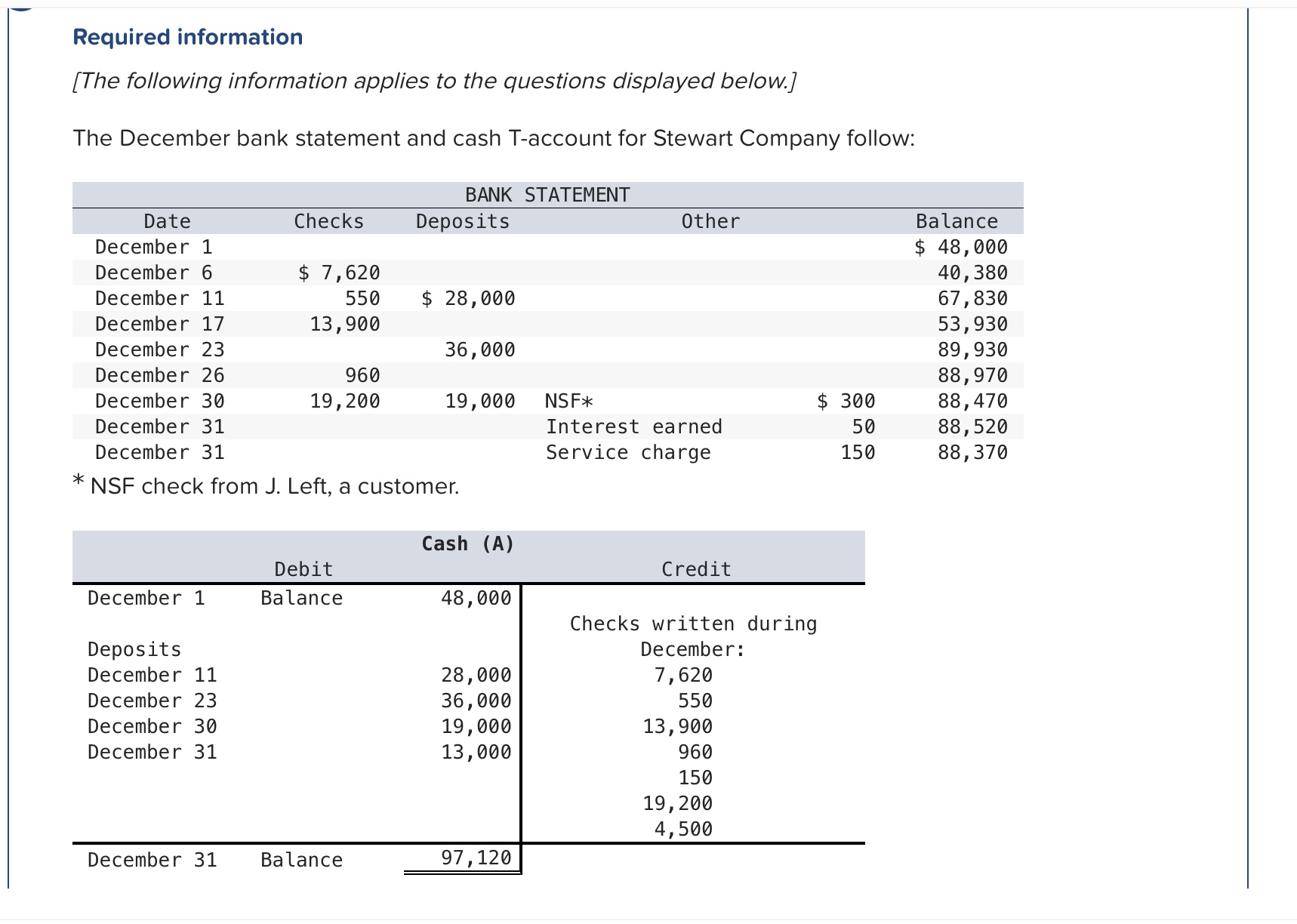Click the "Required information" heading
Viewport: 1297px width, 924px height.
click(x=188, y=37)
